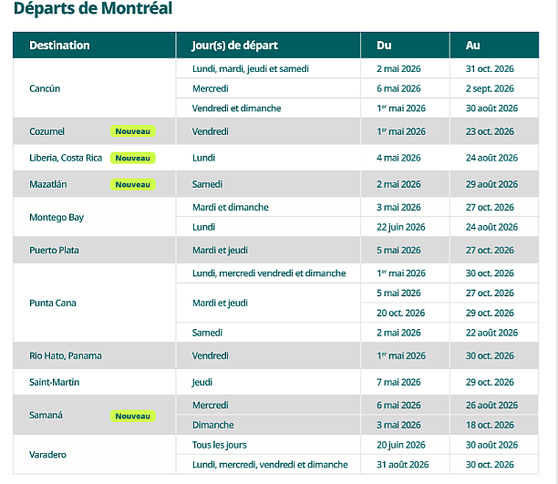Image resolution: width=558 pixels, height=484 pixels.
Task: Click 'Tous les jours' for Varadero
Action: pyautogui.click(x=219, y=445)
